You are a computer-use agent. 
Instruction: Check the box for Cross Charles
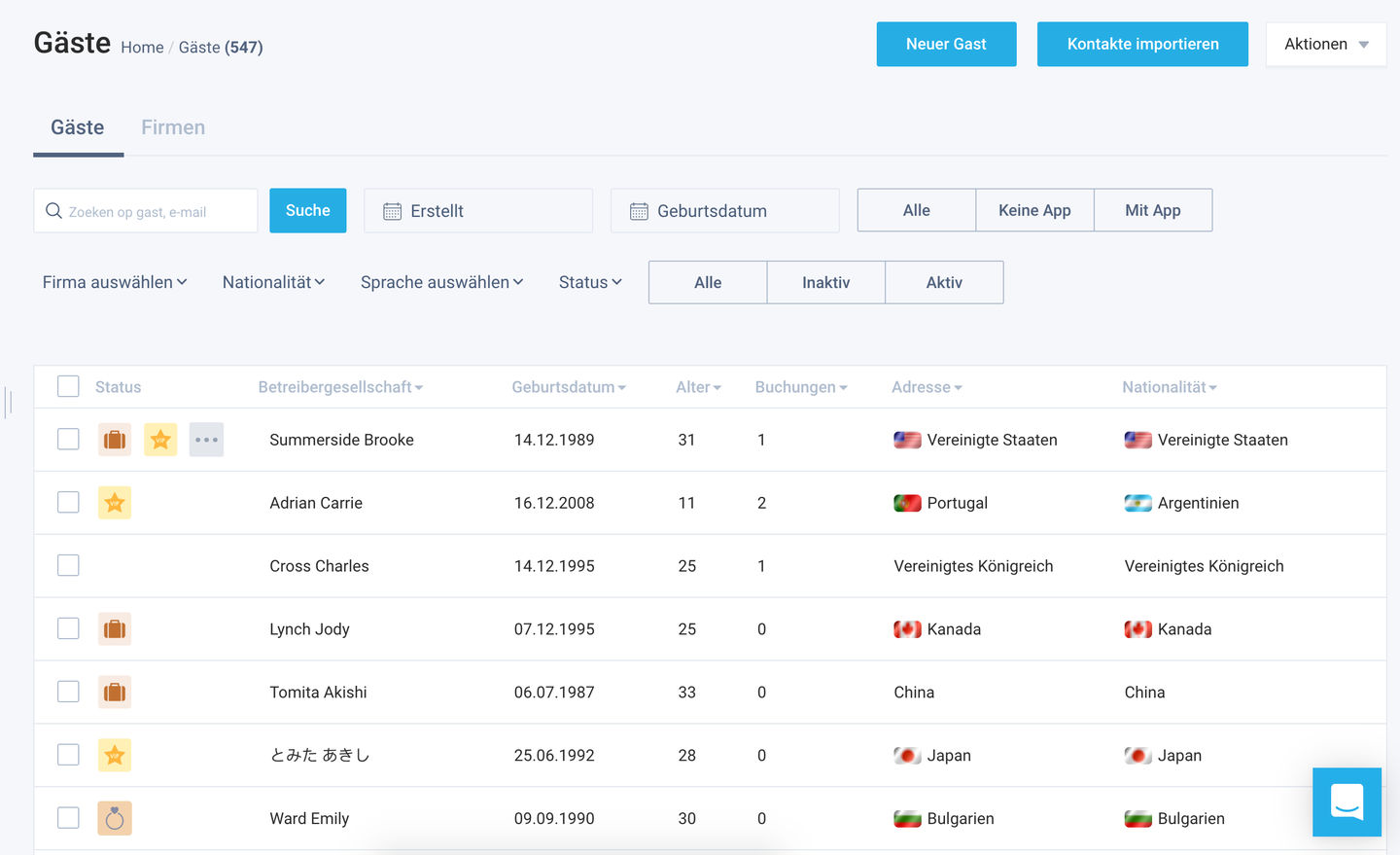(68, 565)
